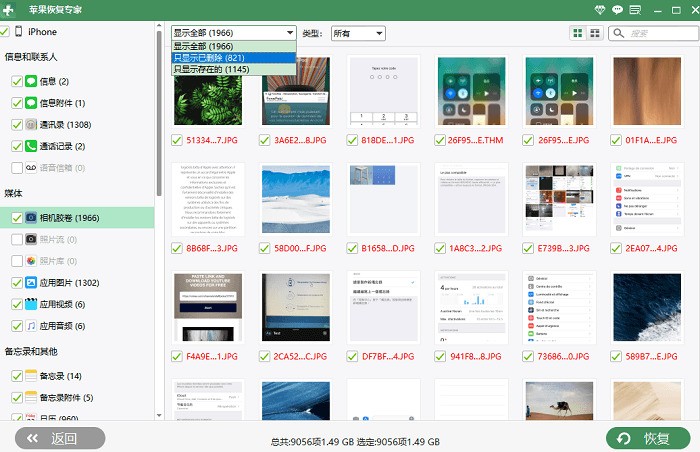Uncheck the 通讯录 (1308) checkbox

point(17,125)
